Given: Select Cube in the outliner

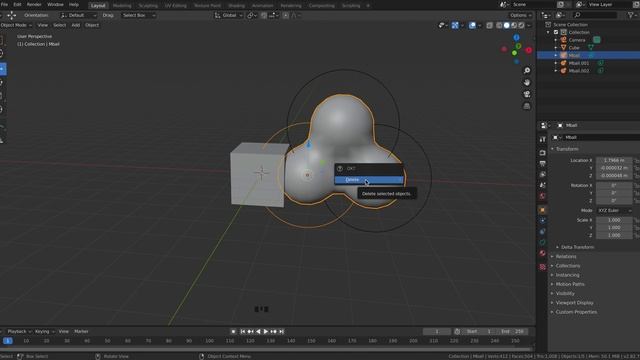Looking at the screenshot, I should [x=574, y=47].
